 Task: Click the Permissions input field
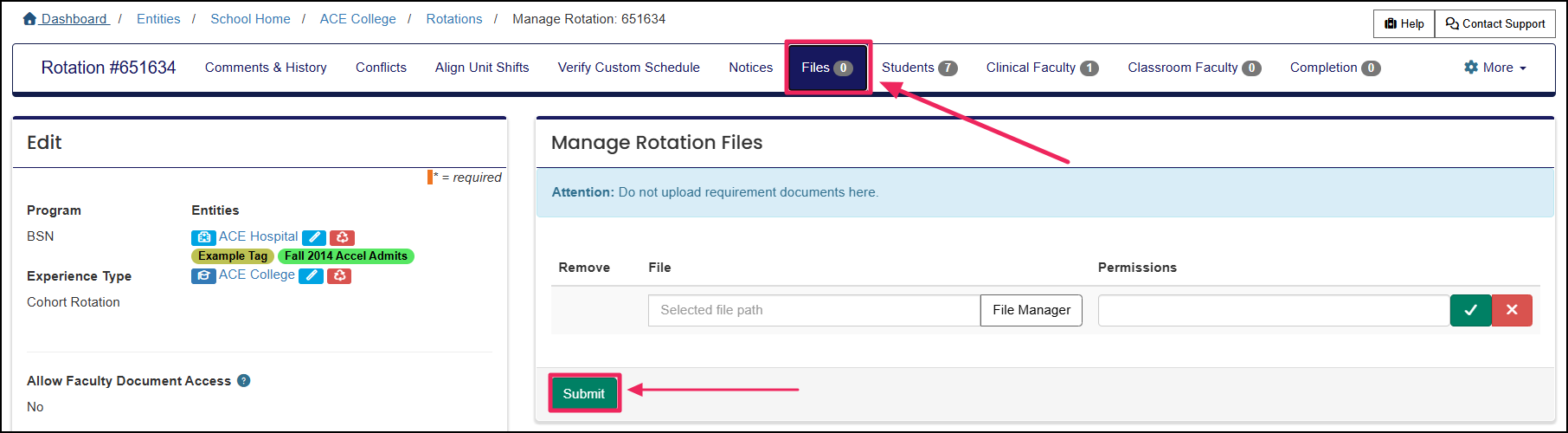pyautogui.click(x=1274, y=310)
